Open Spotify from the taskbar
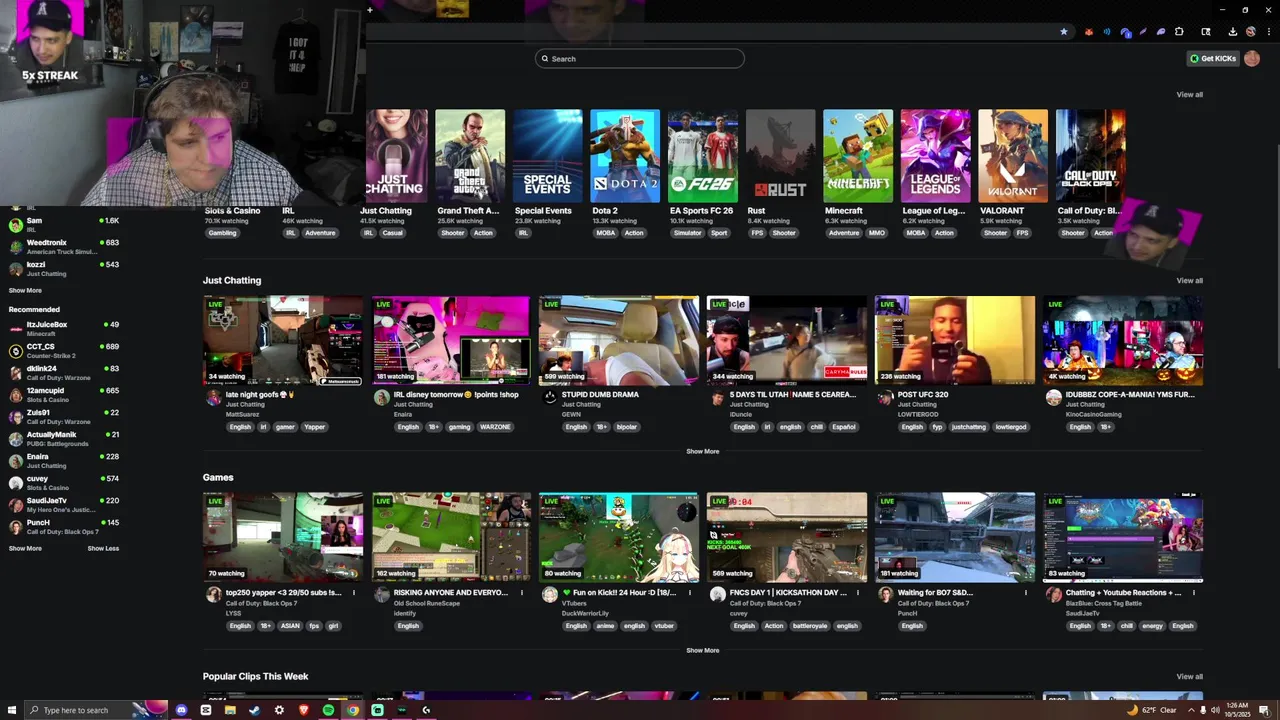Viewport: 1280px width, 720px height. point(328,710)
